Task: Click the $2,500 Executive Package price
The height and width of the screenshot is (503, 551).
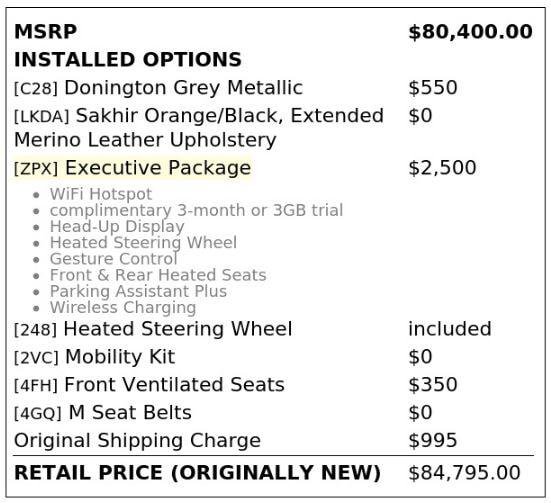Action: (442, 168)
